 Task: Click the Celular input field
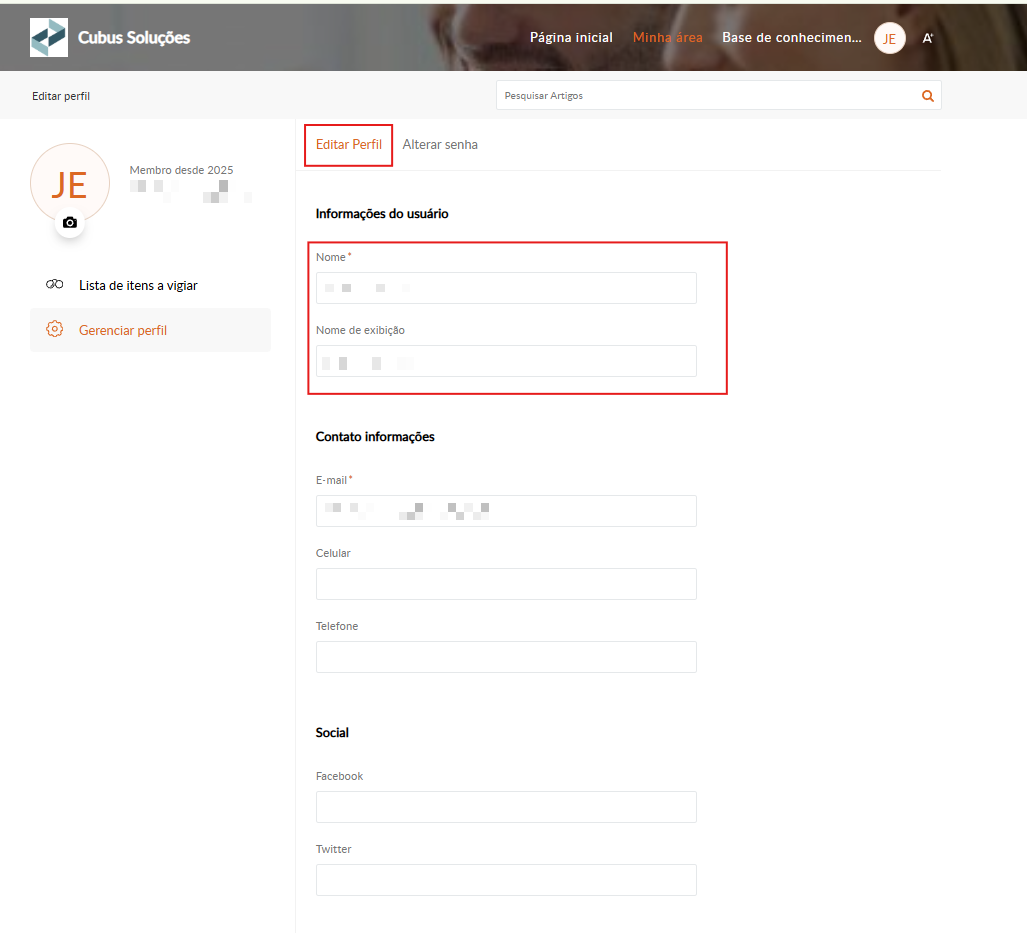(506, 584)
